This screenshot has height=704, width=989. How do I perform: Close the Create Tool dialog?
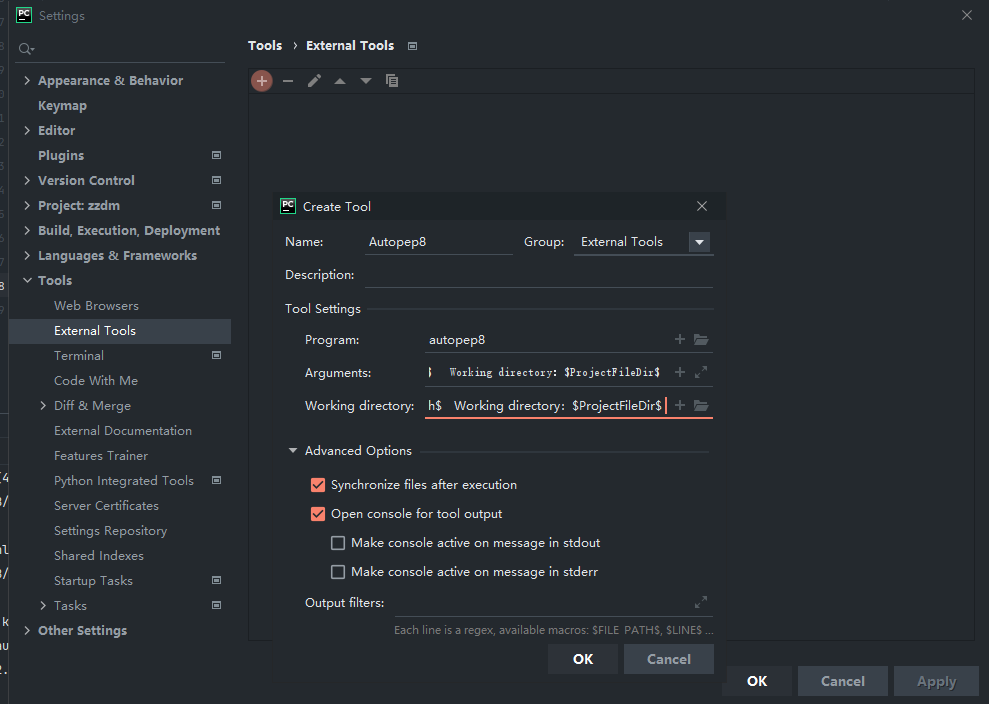[701, 206]
